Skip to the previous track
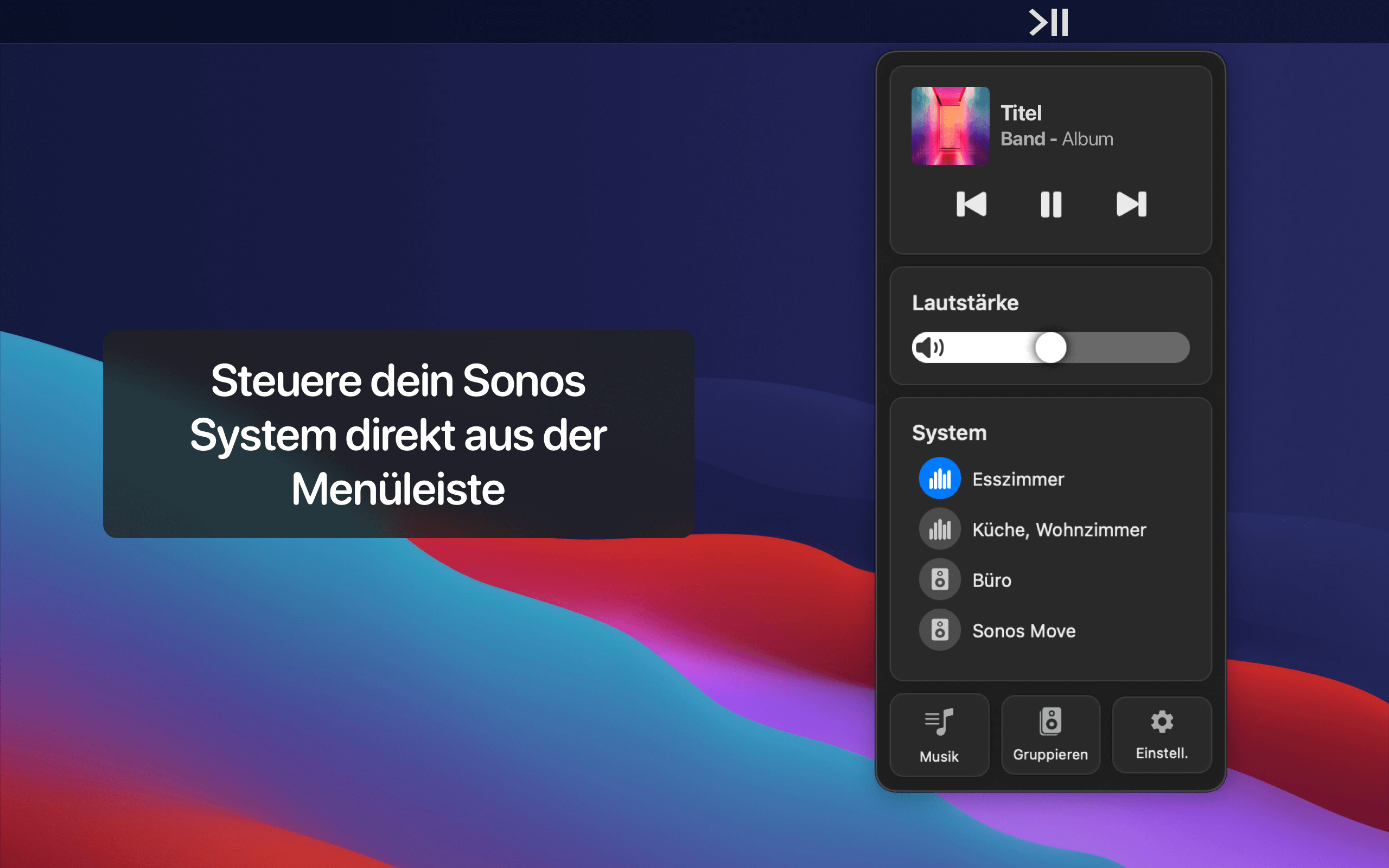Image resolution: width=1389 pixels, height=868 pixels. [971, 204]
